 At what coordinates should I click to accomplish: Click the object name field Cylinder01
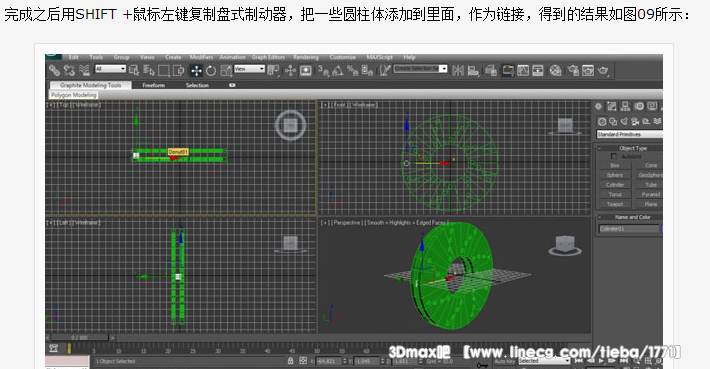[x=628, y=229]
